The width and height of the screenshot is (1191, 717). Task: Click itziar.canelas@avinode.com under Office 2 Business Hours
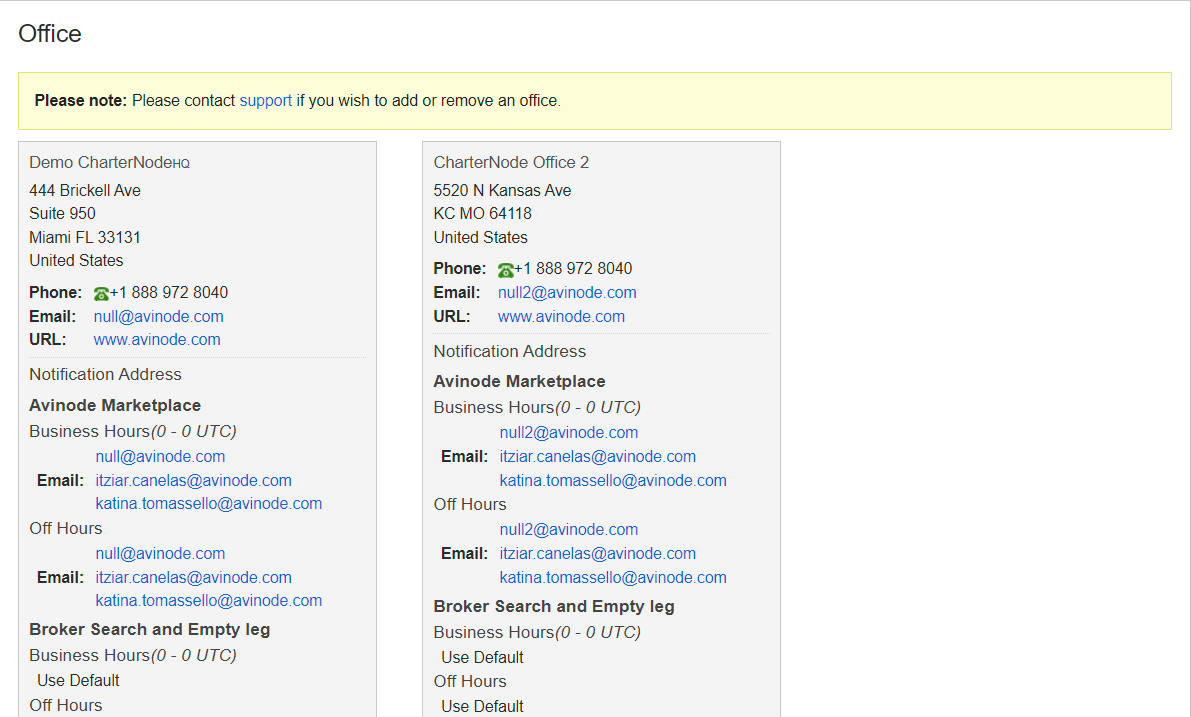pos(598,456)
